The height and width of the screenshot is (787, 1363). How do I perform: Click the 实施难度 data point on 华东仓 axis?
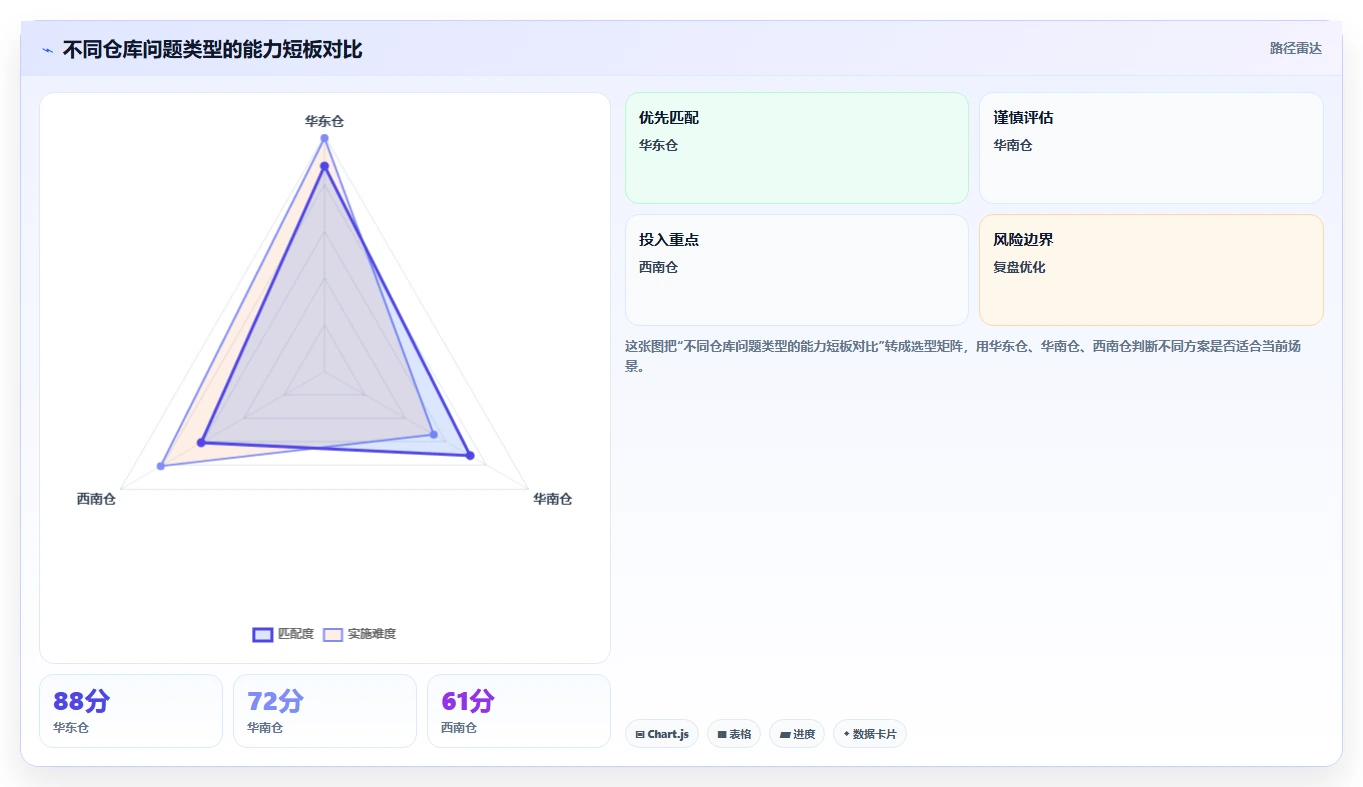324,138
